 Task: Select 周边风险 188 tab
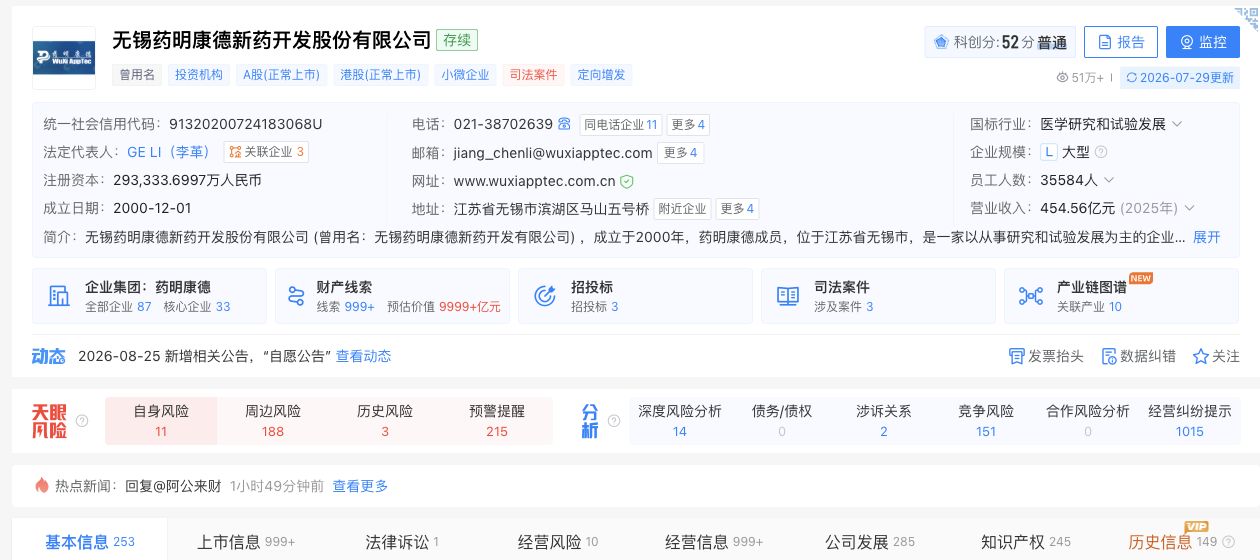[x=273, y=421]
